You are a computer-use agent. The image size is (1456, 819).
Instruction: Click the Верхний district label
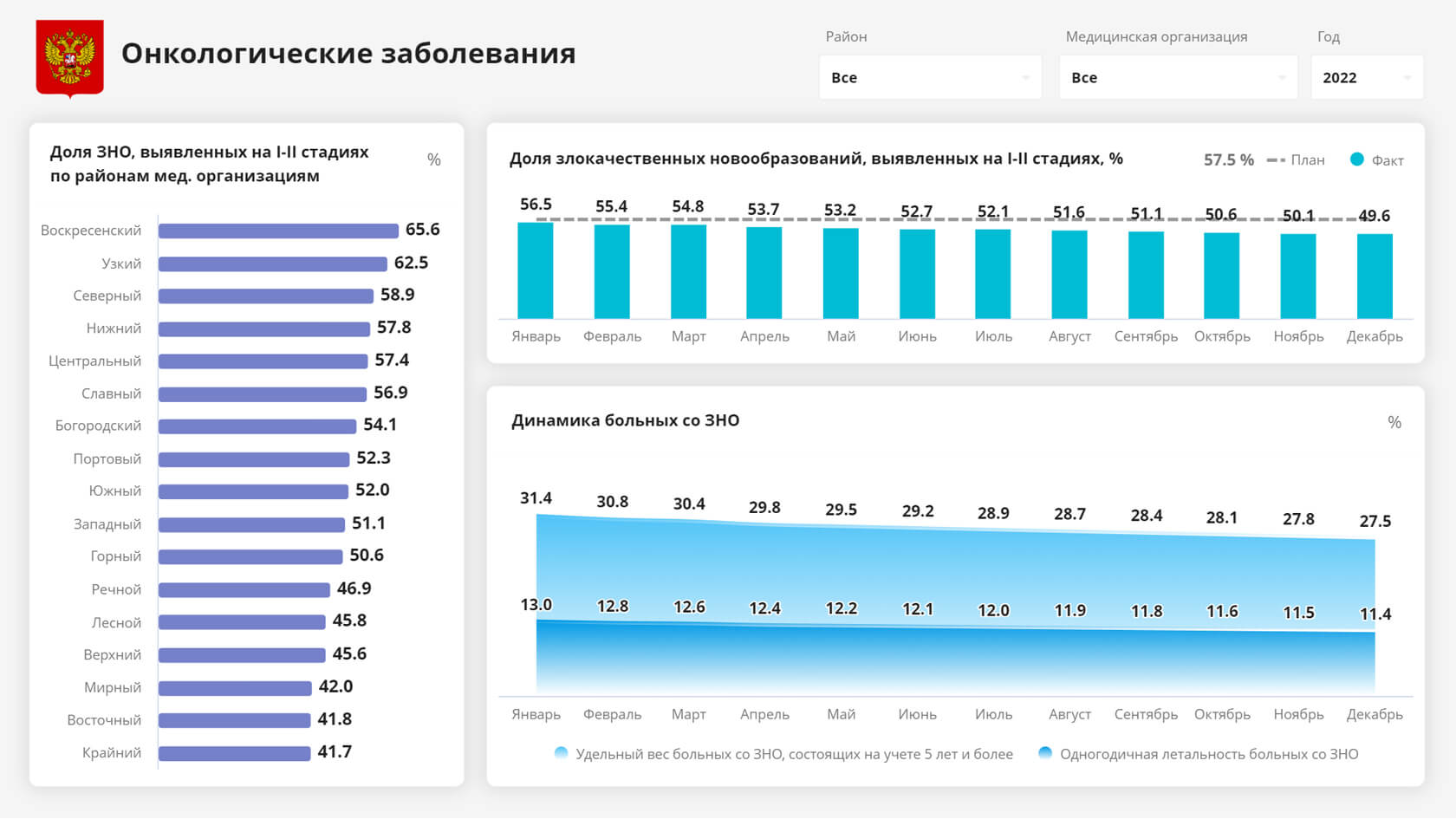tap(113, 655)
